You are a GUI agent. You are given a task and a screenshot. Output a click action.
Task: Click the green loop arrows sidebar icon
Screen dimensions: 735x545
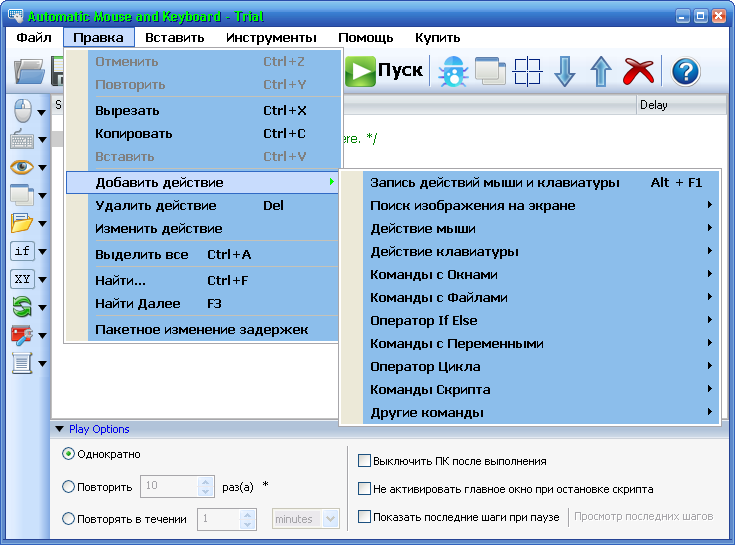point(22,307)
